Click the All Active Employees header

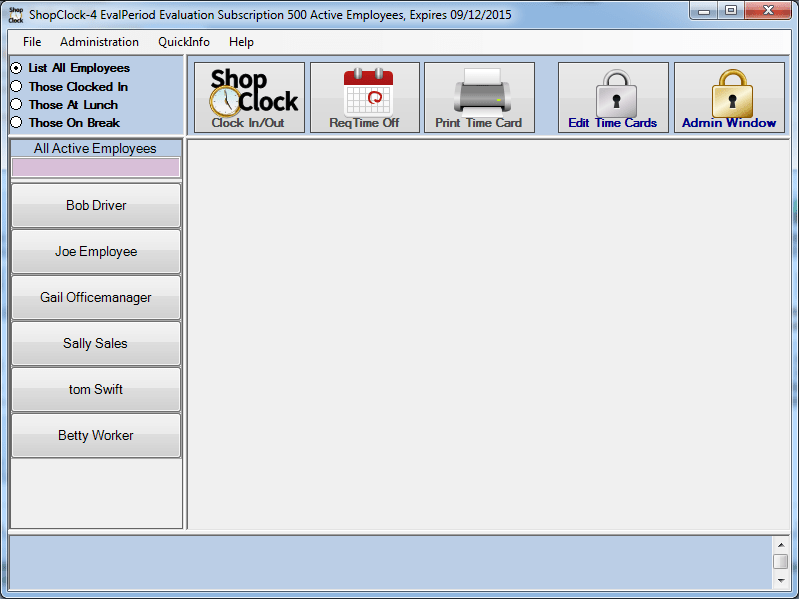coord(96,148)
